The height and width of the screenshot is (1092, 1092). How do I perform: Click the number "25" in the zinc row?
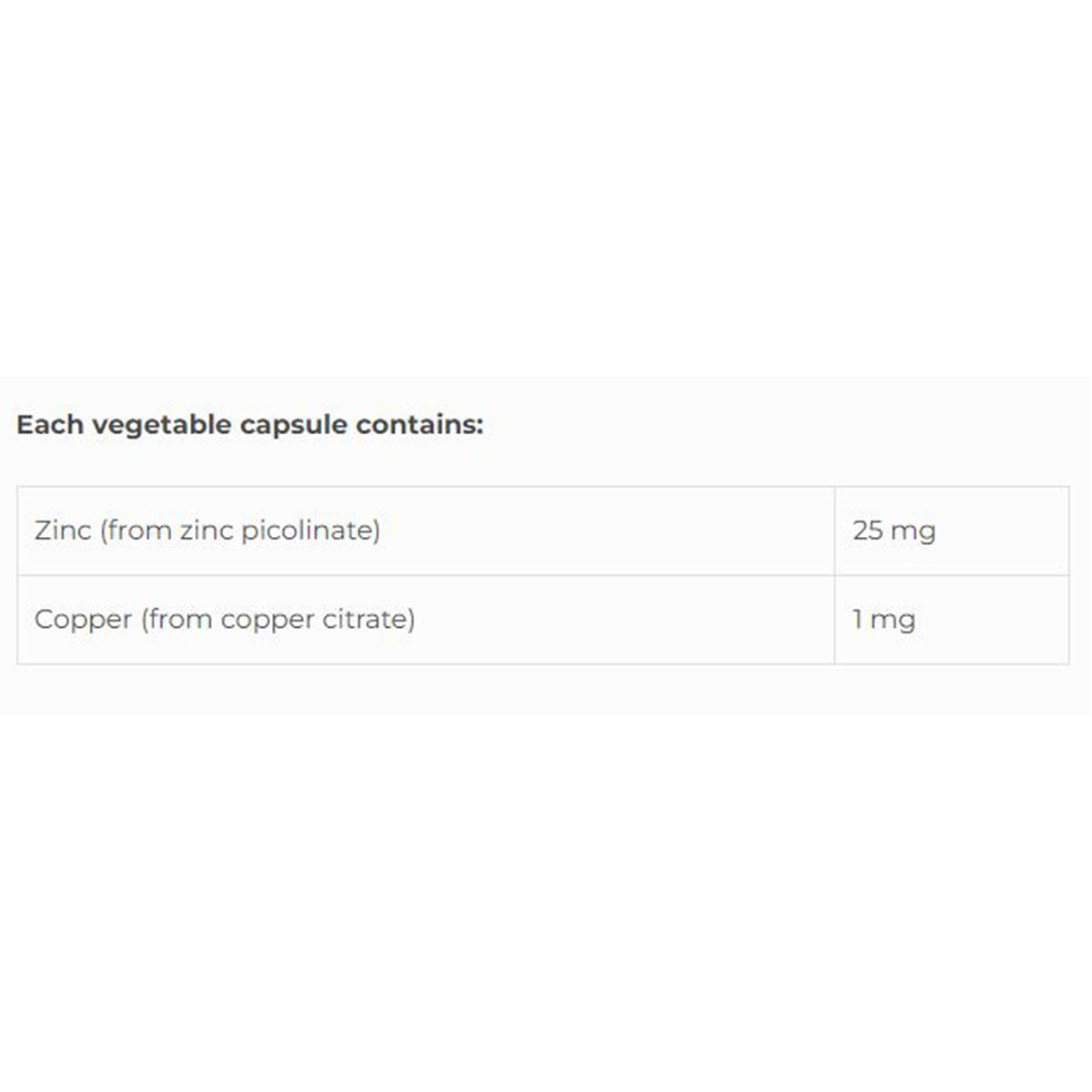click(x=867, y=530)
